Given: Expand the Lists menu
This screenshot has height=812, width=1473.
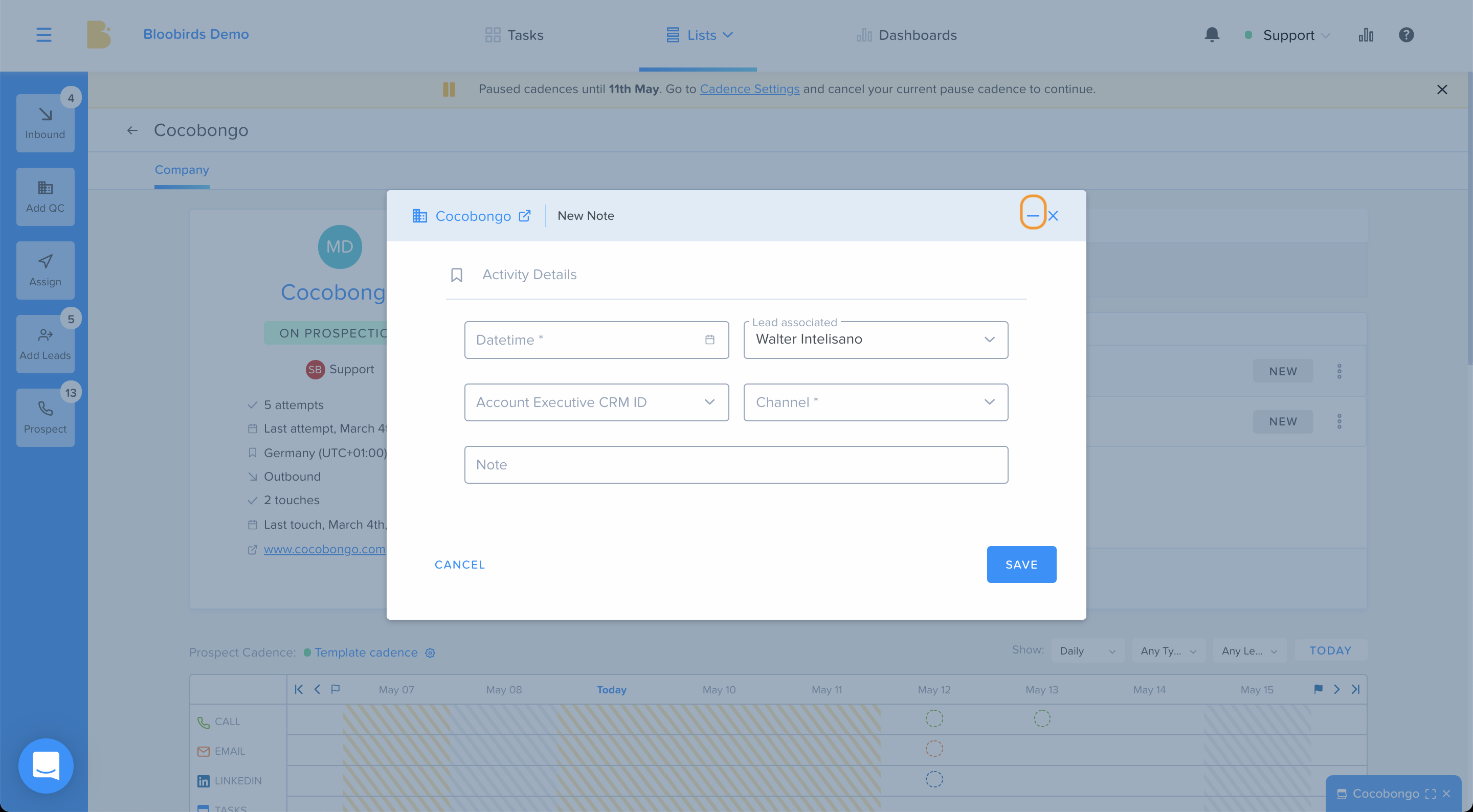Looking at the screenshot, I should pyautogui.click(x=699, y=35).
